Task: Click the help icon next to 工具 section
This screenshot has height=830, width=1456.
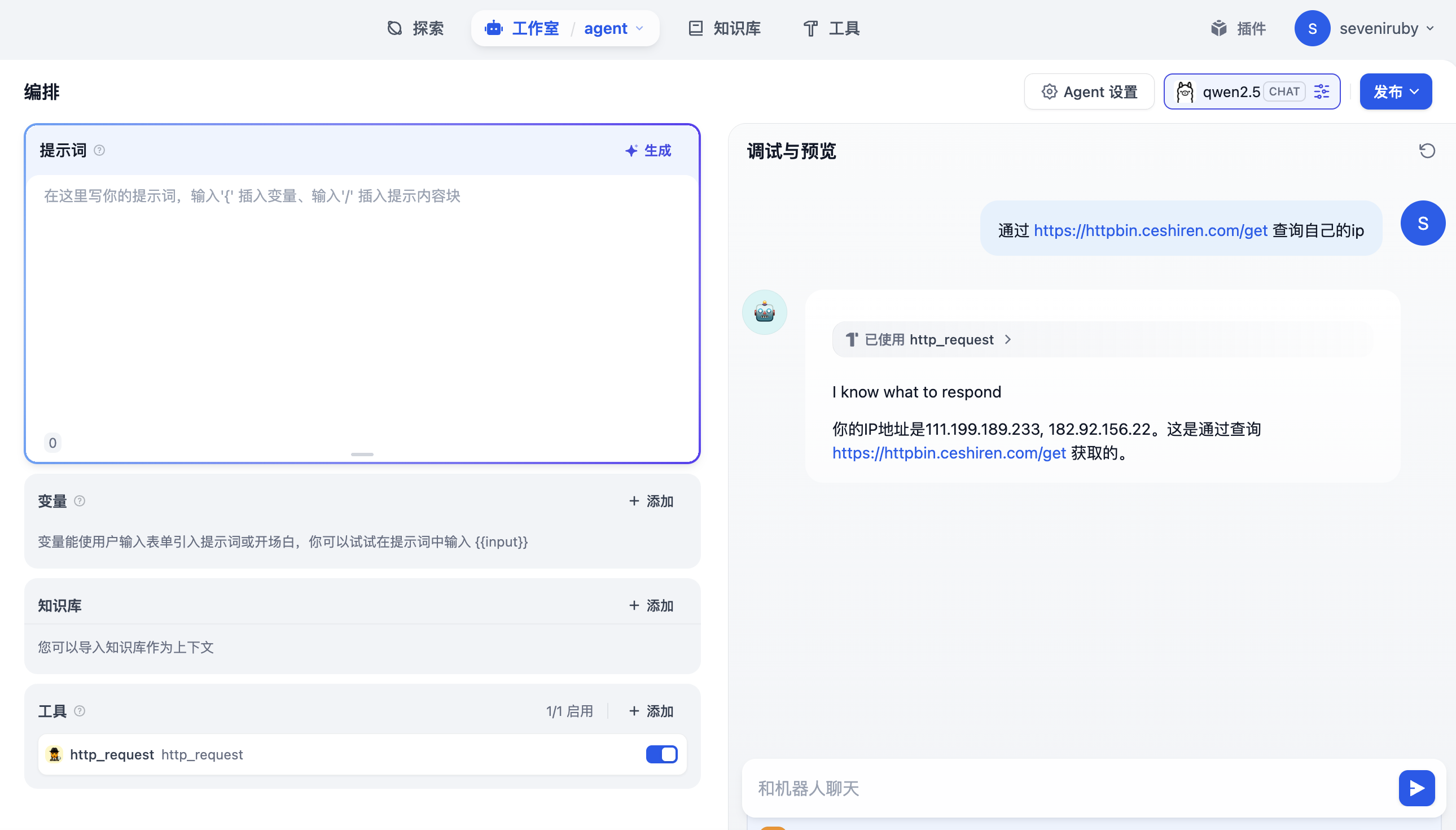Action: tap(80, 711)
